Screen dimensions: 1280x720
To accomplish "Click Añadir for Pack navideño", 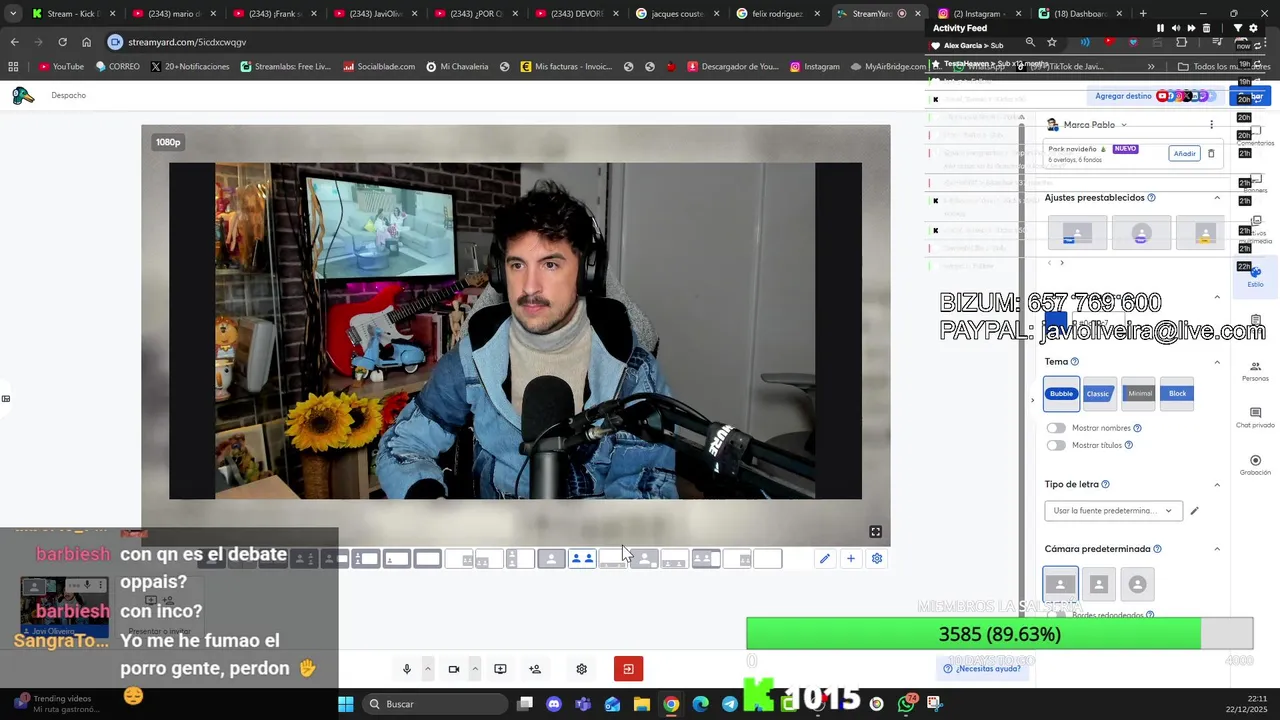I will click(x=1184, y=153).
